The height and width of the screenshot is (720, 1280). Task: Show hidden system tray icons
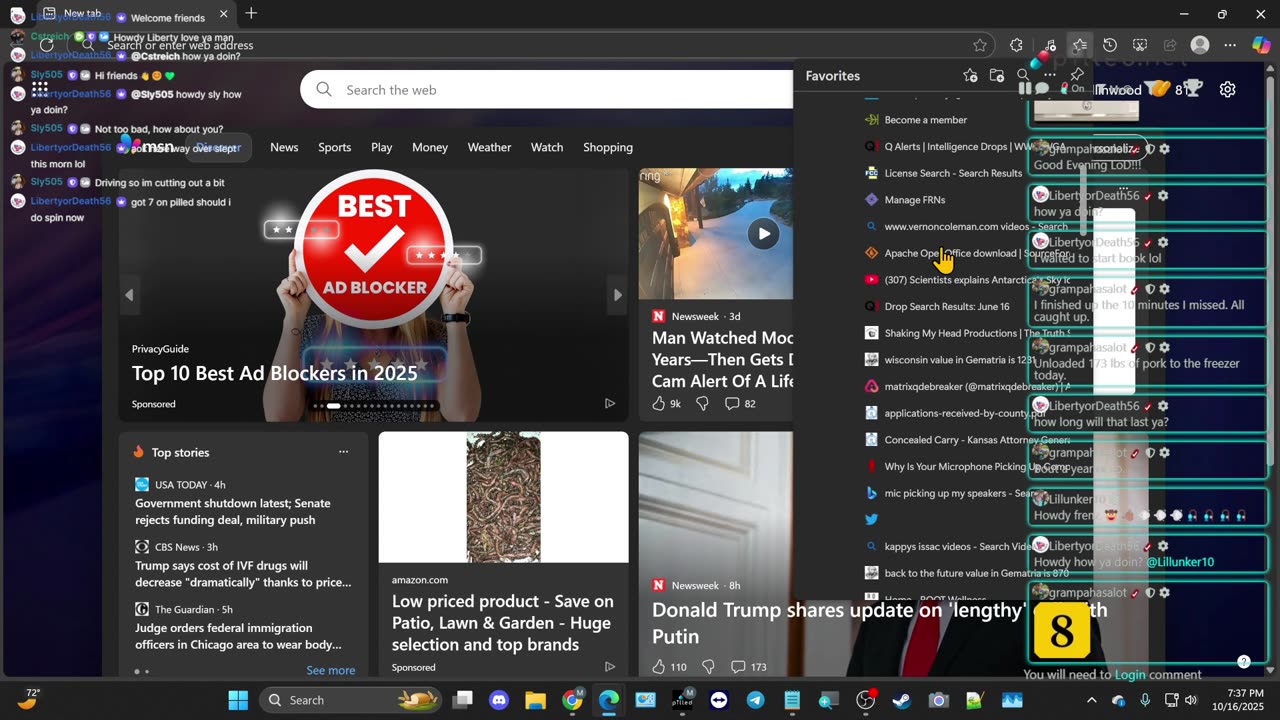(1092, 700)
